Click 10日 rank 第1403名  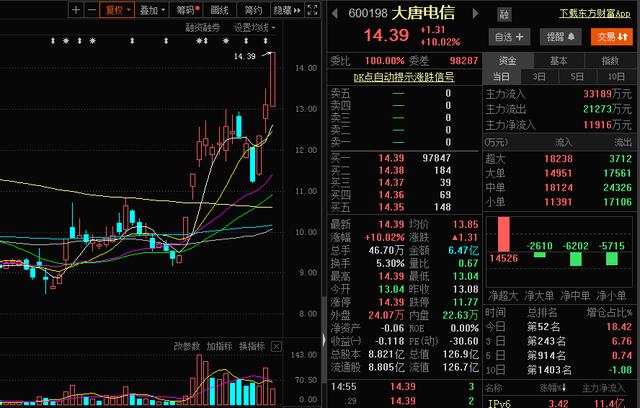549,370
